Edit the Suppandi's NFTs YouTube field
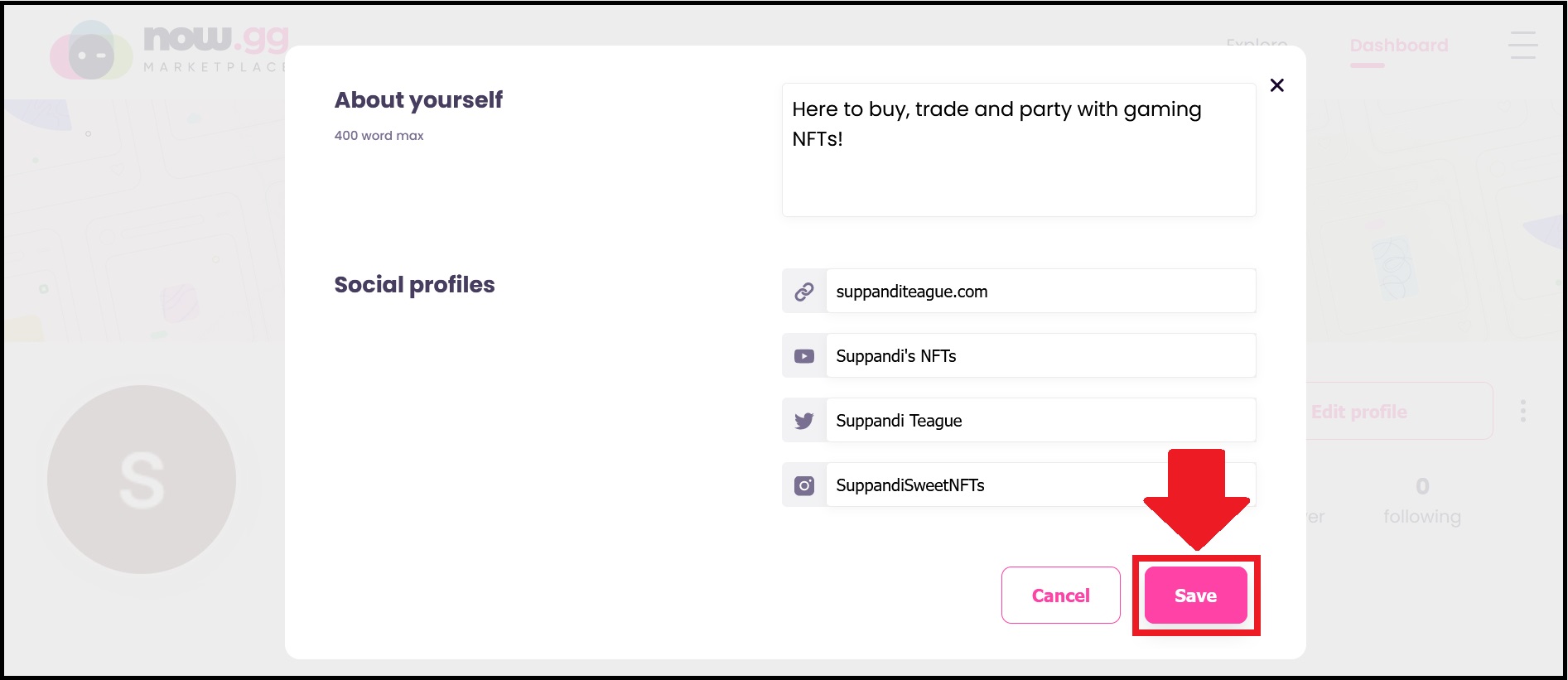This screenshot has width=1568, height=680. pyautogui.click(x=1040, y=356)
